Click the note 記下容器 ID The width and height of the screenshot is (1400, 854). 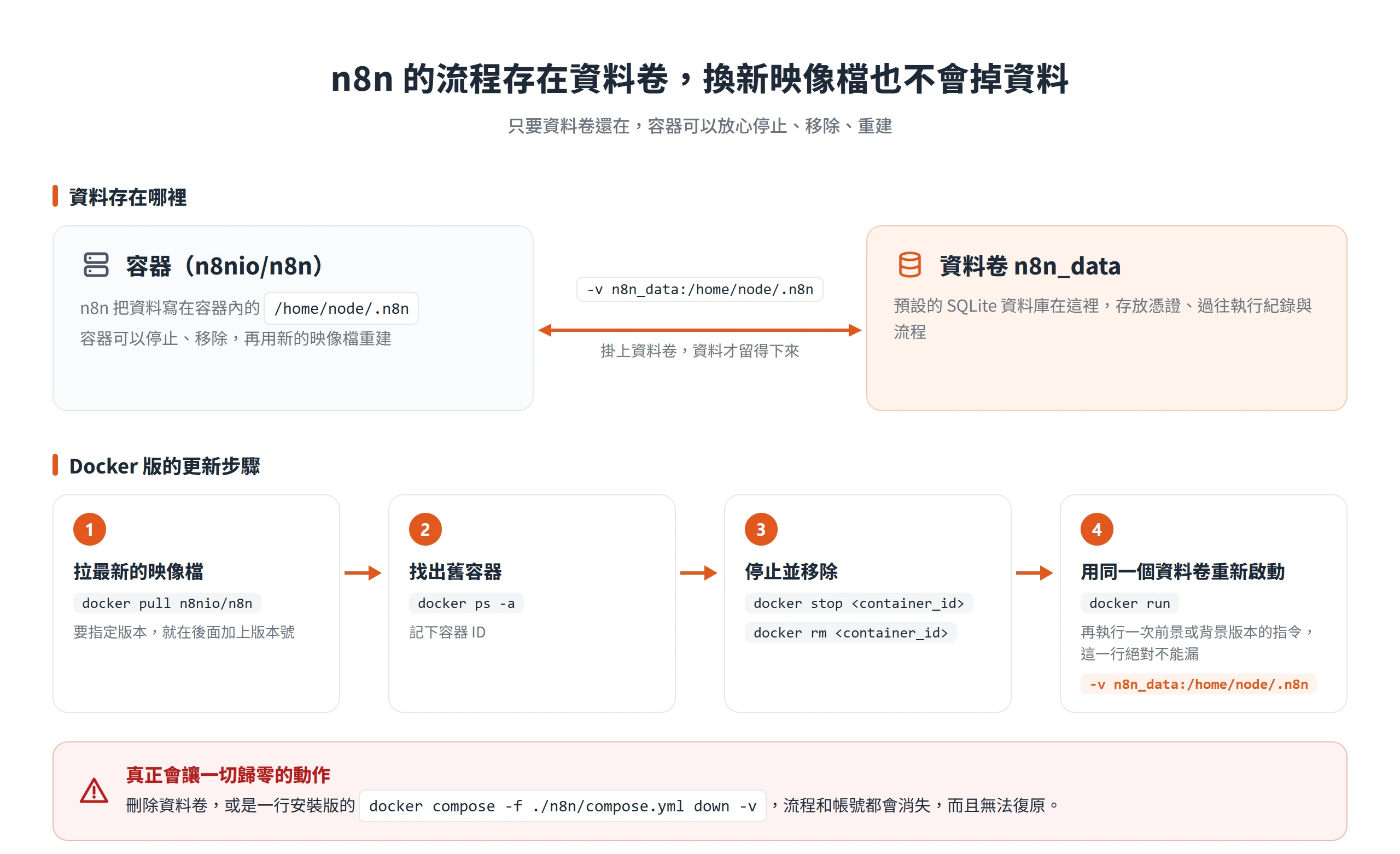pyautogui.click(x=447, y=632)
